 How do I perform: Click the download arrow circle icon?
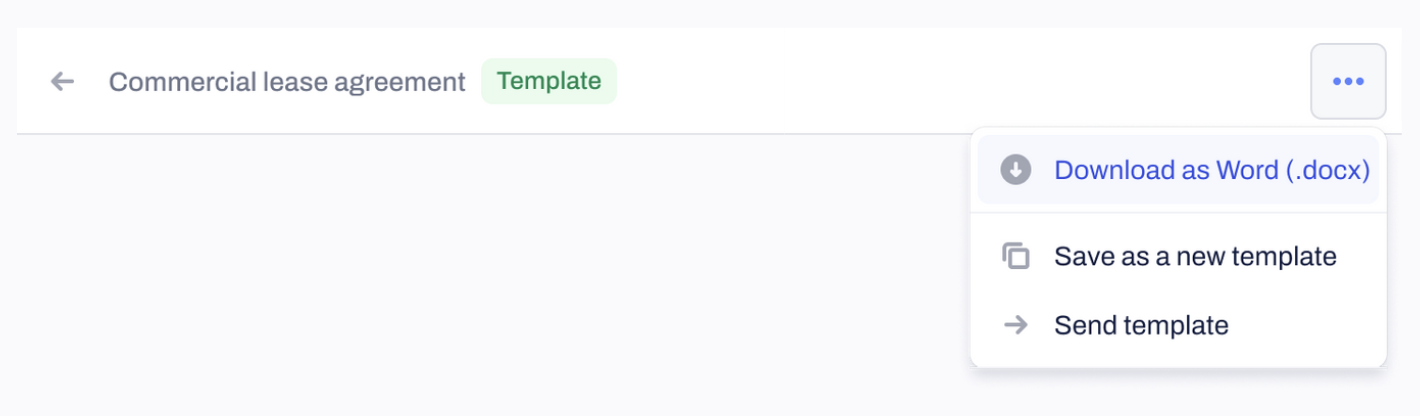click(1016, 170)
